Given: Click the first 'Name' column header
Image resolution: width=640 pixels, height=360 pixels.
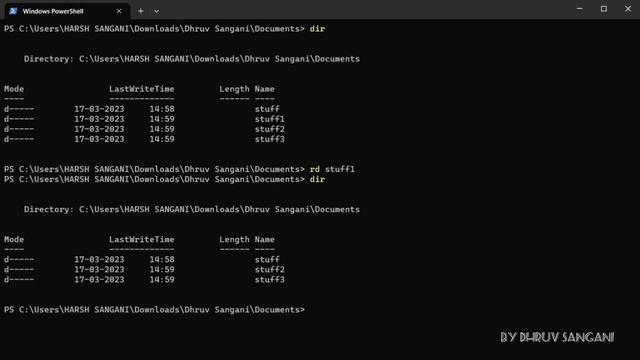Looking at the screenshot, I should pos(264,89).
